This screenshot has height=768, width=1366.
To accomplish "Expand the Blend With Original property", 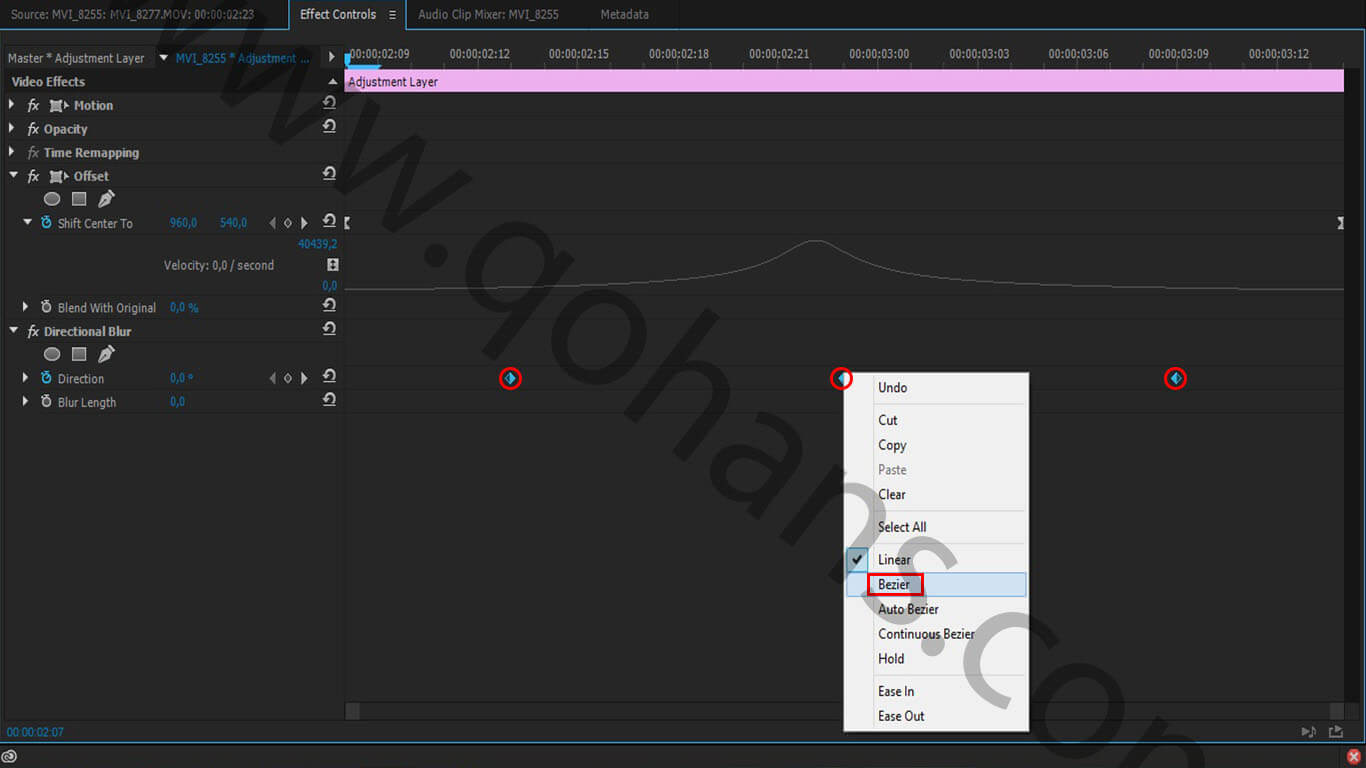I will tap(24, 307).
